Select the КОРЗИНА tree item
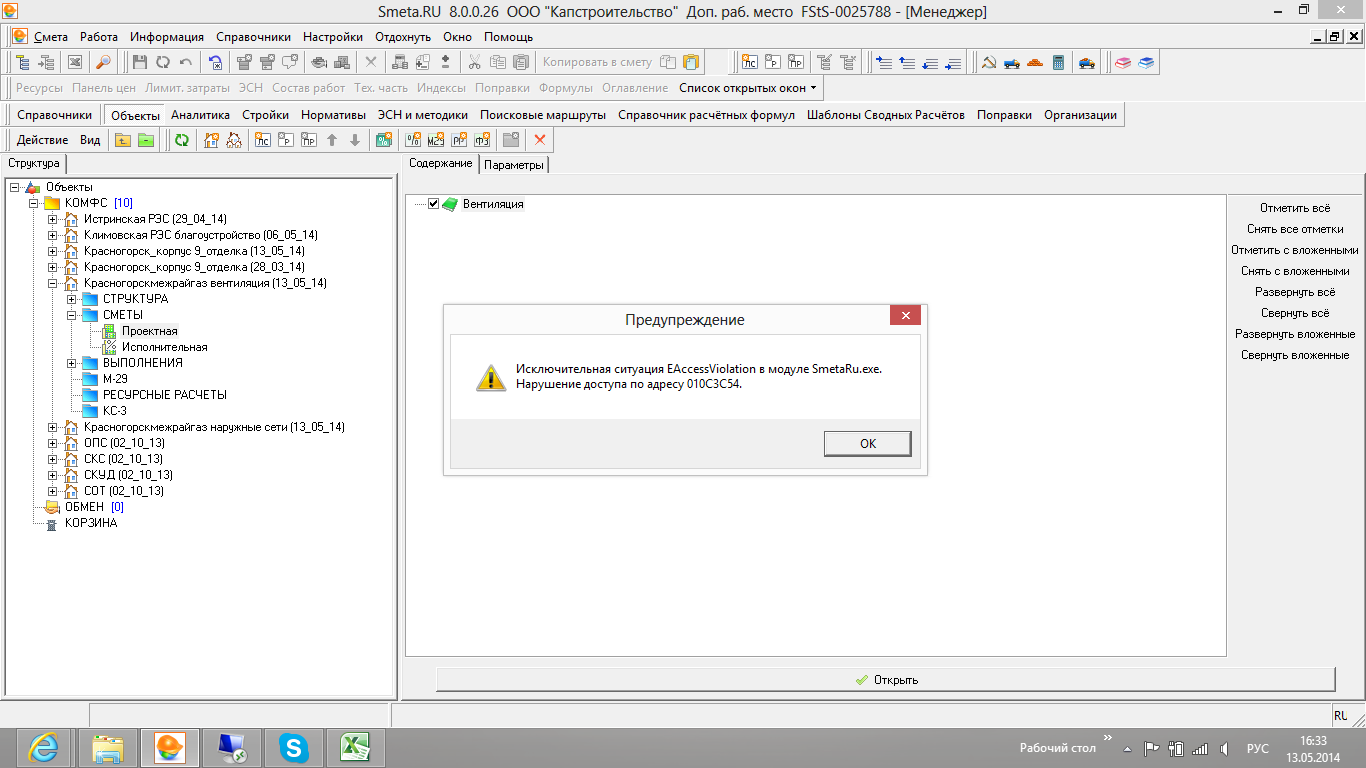 tap(91, 523)
